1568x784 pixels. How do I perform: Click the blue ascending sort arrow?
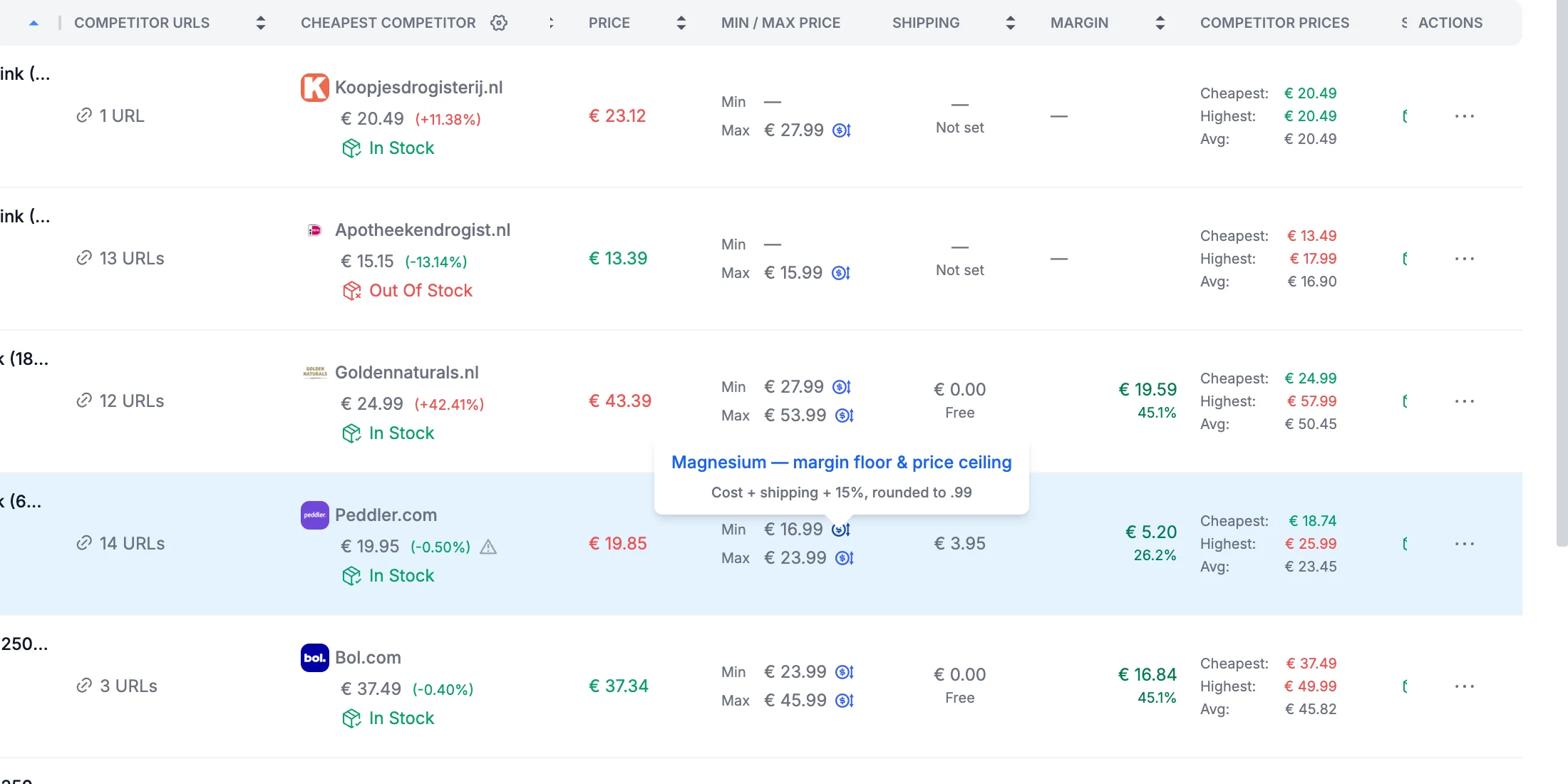(x=33, y=23)
